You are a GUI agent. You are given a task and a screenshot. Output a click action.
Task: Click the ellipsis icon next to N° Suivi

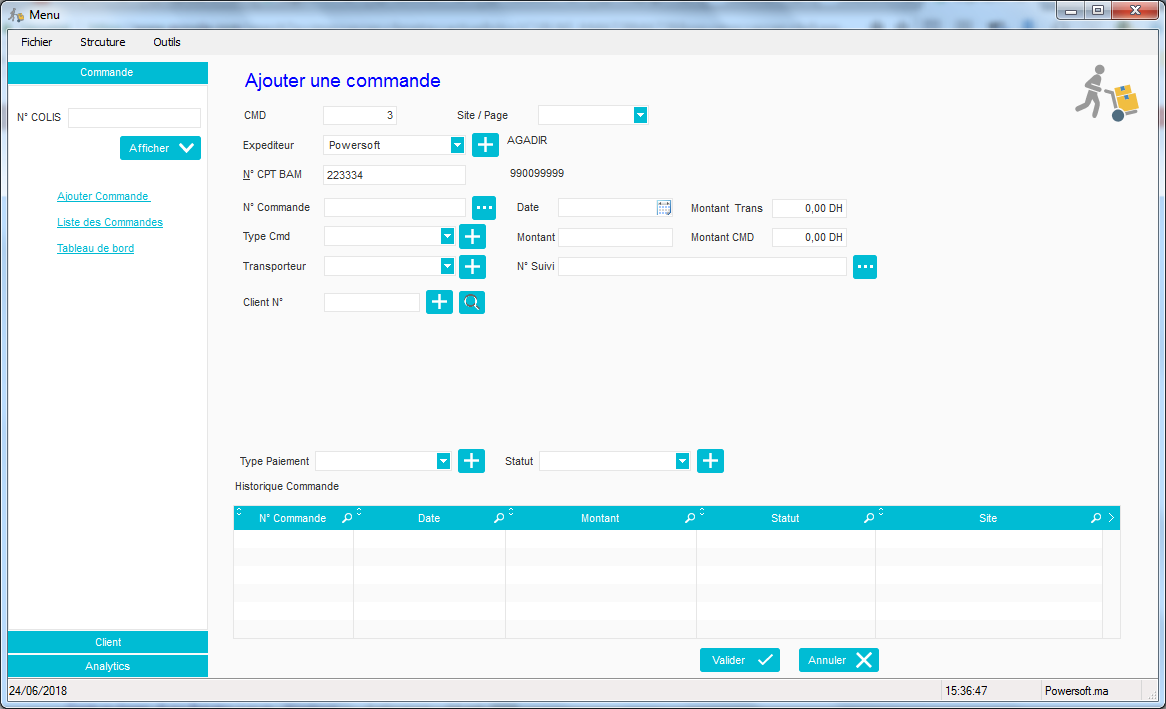tap(865, 267)
